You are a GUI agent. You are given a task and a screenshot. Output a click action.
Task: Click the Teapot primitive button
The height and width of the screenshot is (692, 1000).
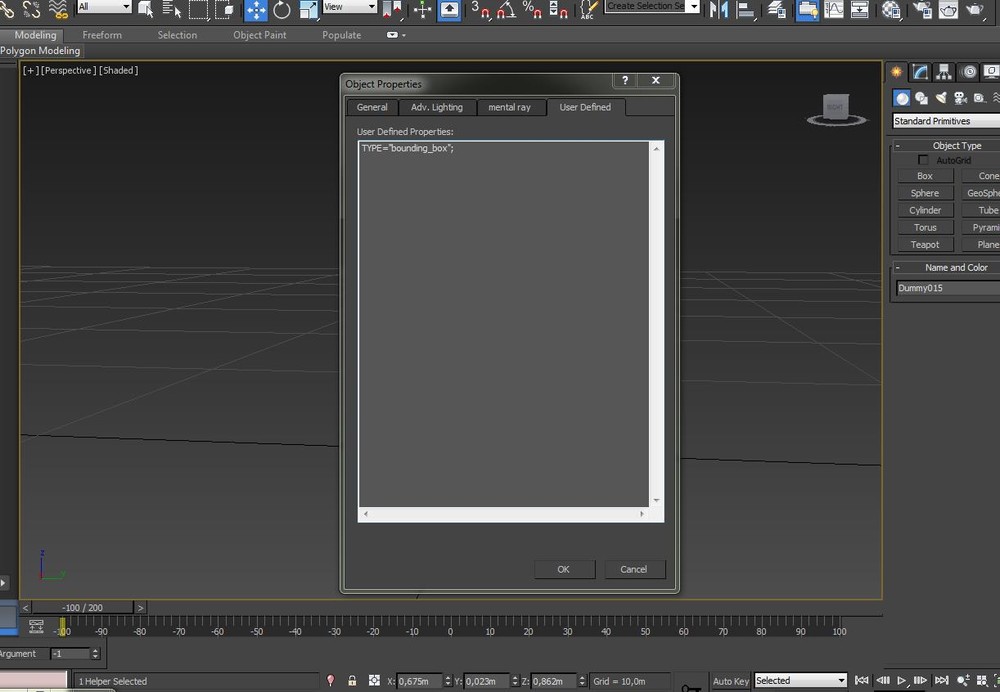(924, 244)
